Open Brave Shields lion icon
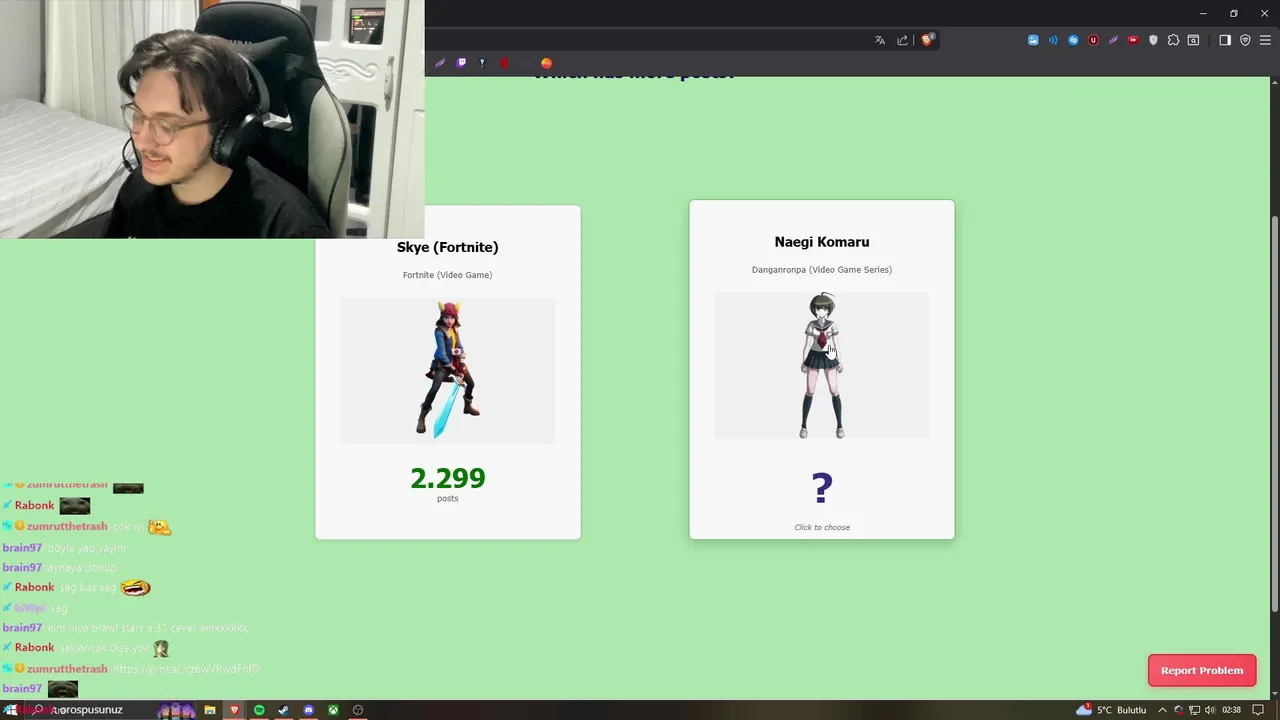 pos(928,40)
